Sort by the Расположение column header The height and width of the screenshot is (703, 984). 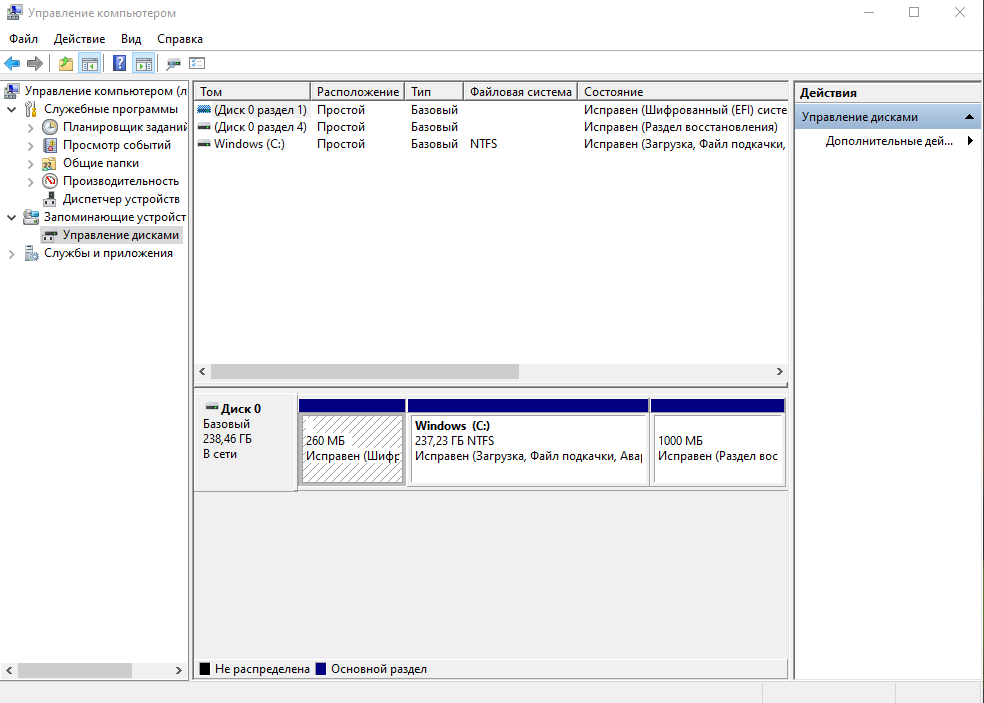(358, 92)
